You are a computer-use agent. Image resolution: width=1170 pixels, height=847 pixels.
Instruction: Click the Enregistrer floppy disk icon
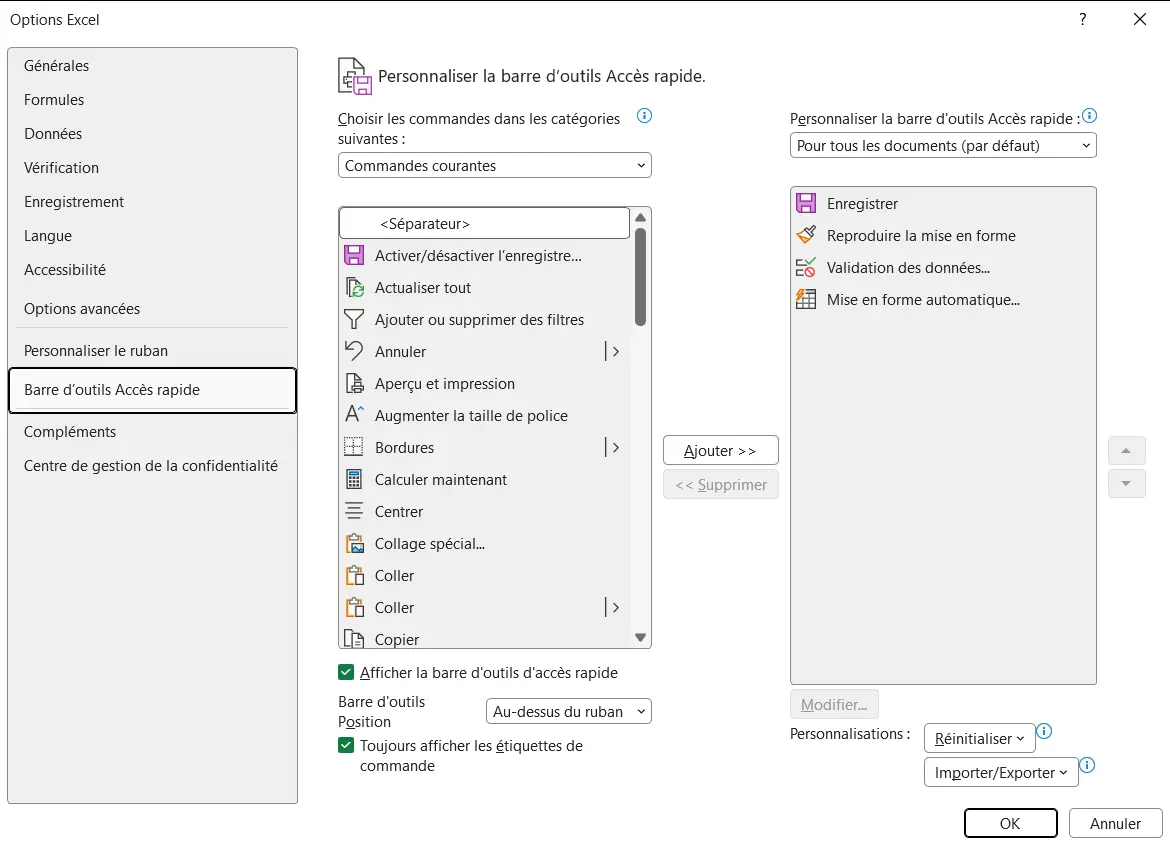tap(806, 204)
